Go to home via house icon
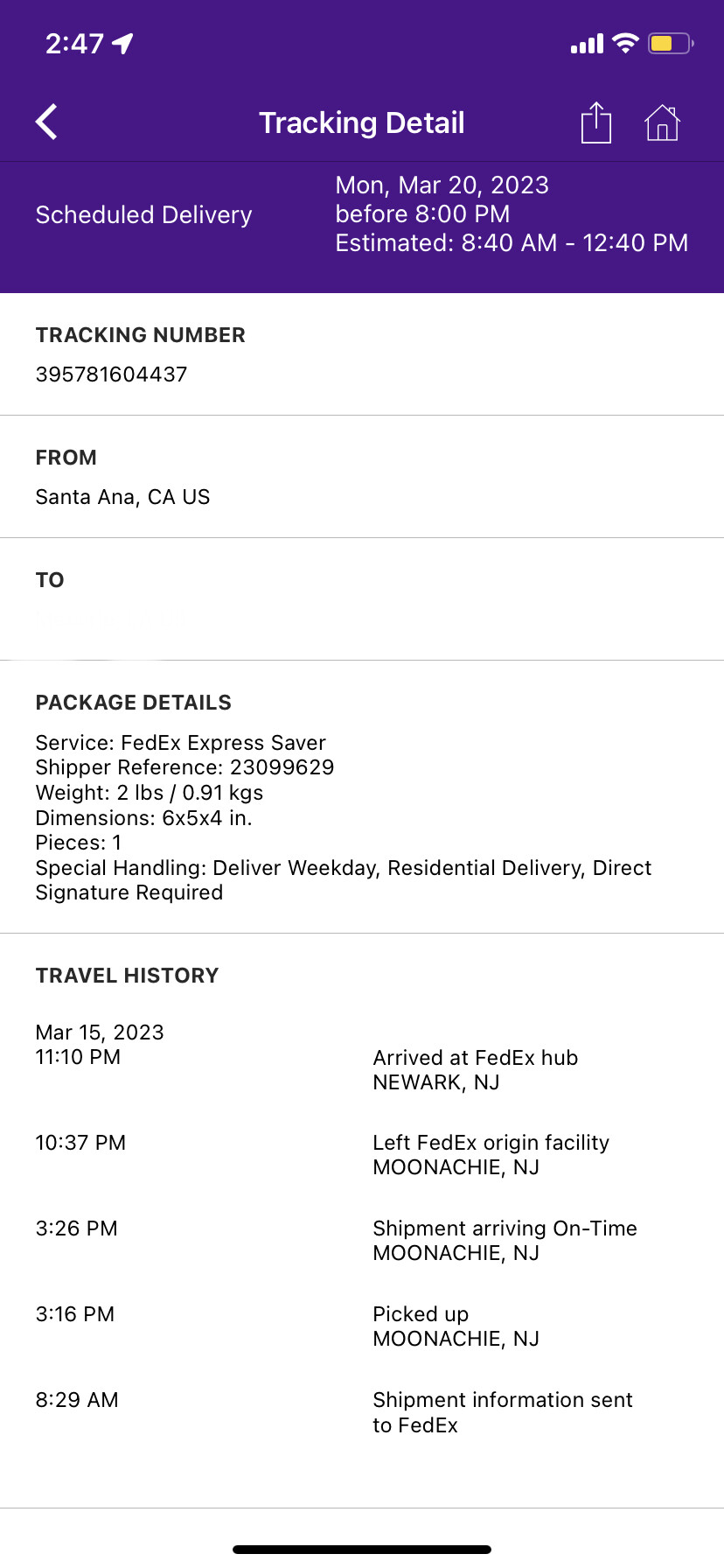724x1568 pixels. (662, 122)
